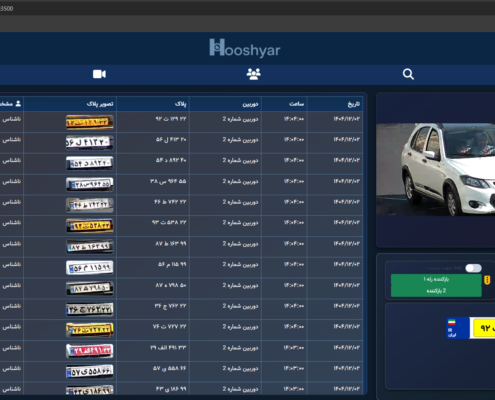Toggle the switch above the green relay buttons
The width and height of the screenshot is (495, 400).
point(473,268)
